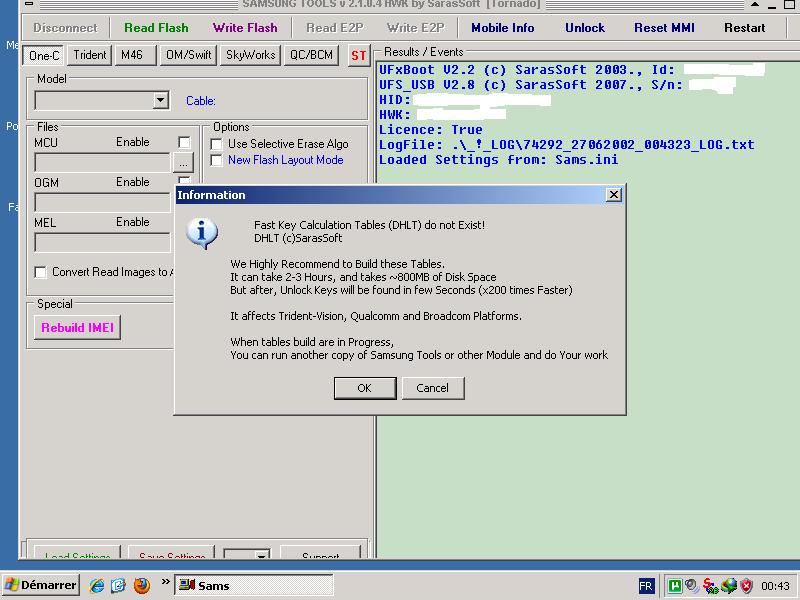Click Read Flash in the toolbar
This screenshot has width=800, height=600.
pyautogui.click(x=156, y=28)
